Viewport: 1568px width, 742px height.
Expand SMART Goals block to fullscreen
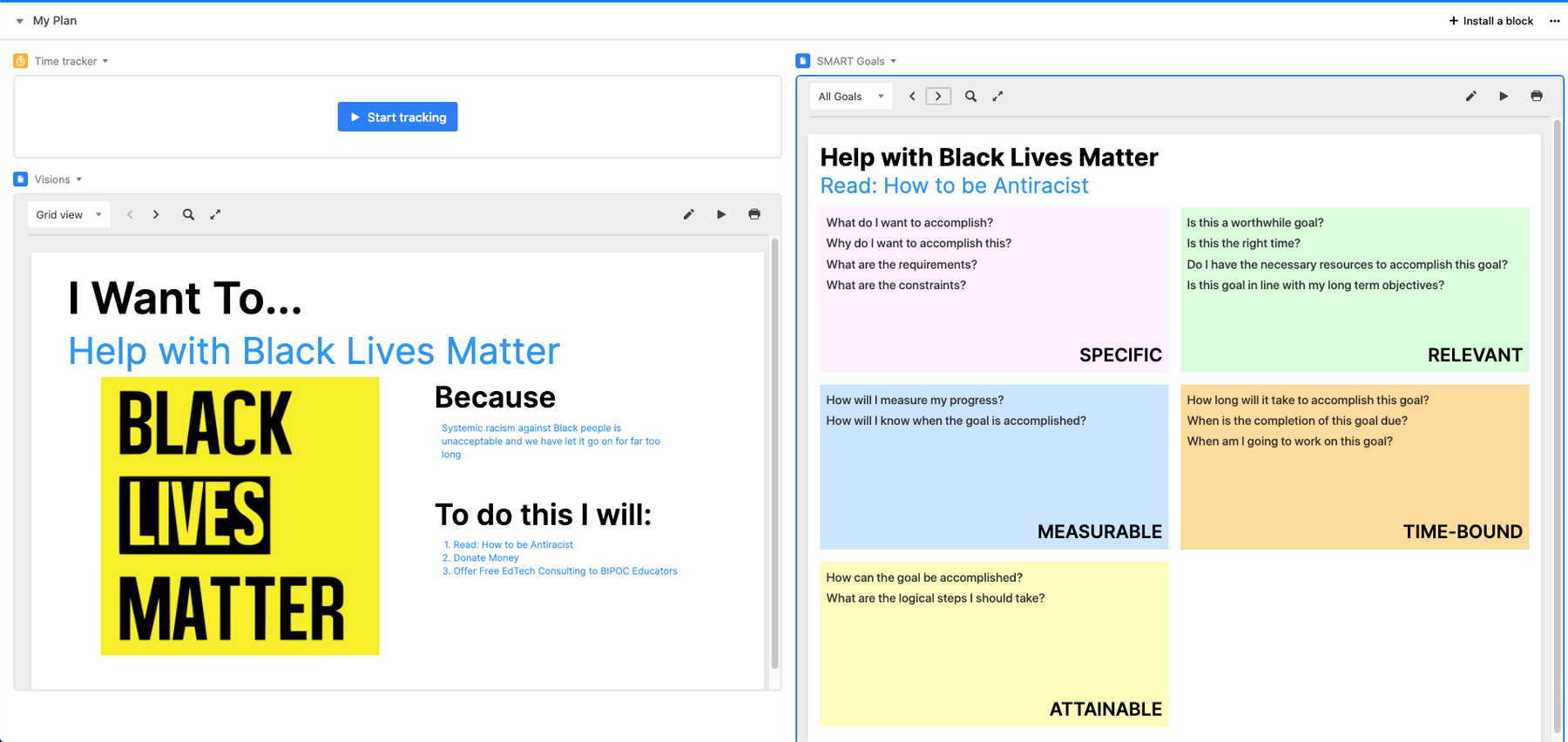(x=997, y=97)
